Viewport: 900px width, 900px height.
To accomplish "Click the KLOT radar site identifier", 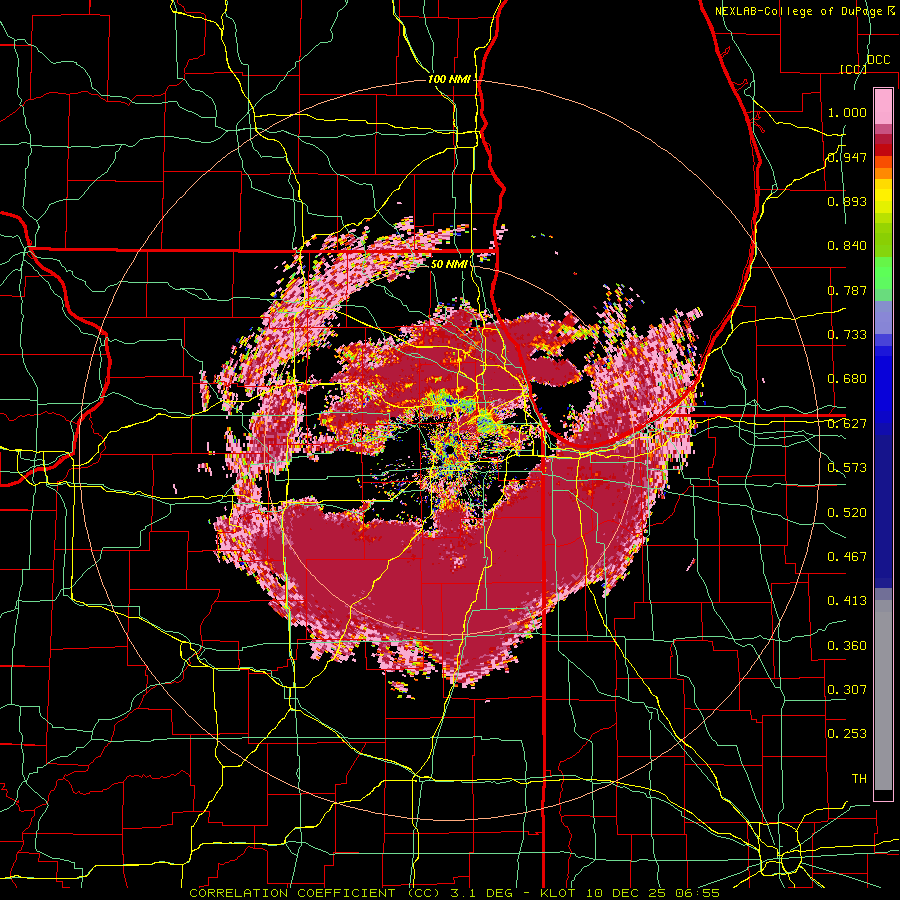I will tap(558, 893).
